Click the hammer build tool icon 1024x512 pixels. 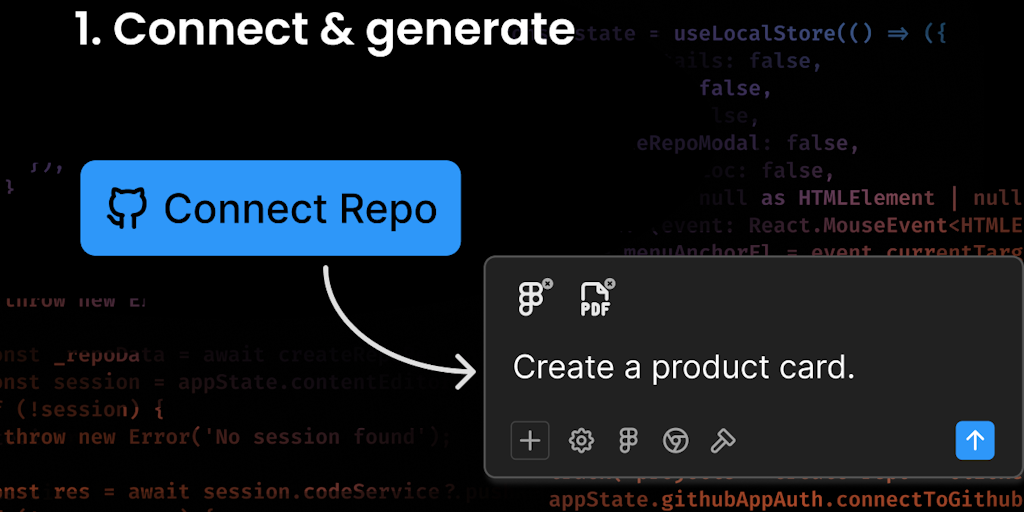pos(723,440)
